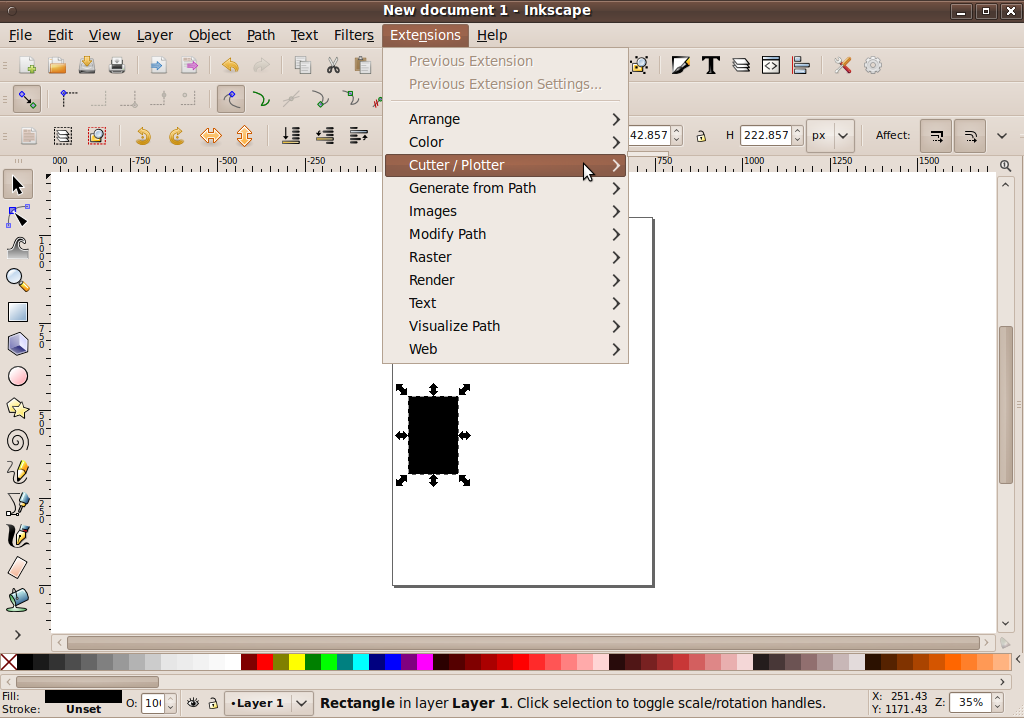The width and height of the screenshot is (1024, 718).
Task: Open the Layer 1 selector dropdown
Action: 268,703
